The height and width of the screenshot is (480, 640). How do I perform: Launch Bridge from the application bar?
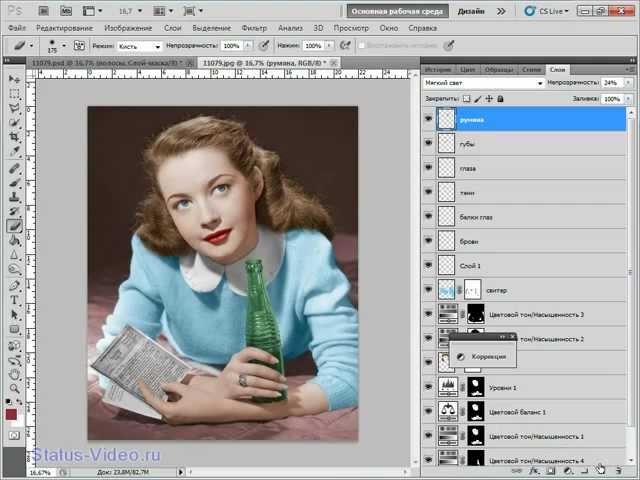click(x=44, y=11)
